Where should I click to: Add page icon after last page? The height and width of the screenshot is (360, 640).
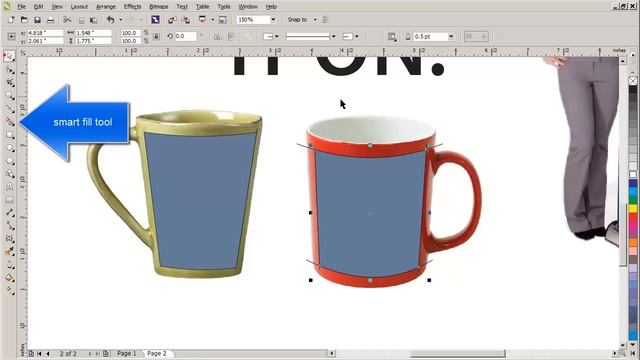(106, 353)
